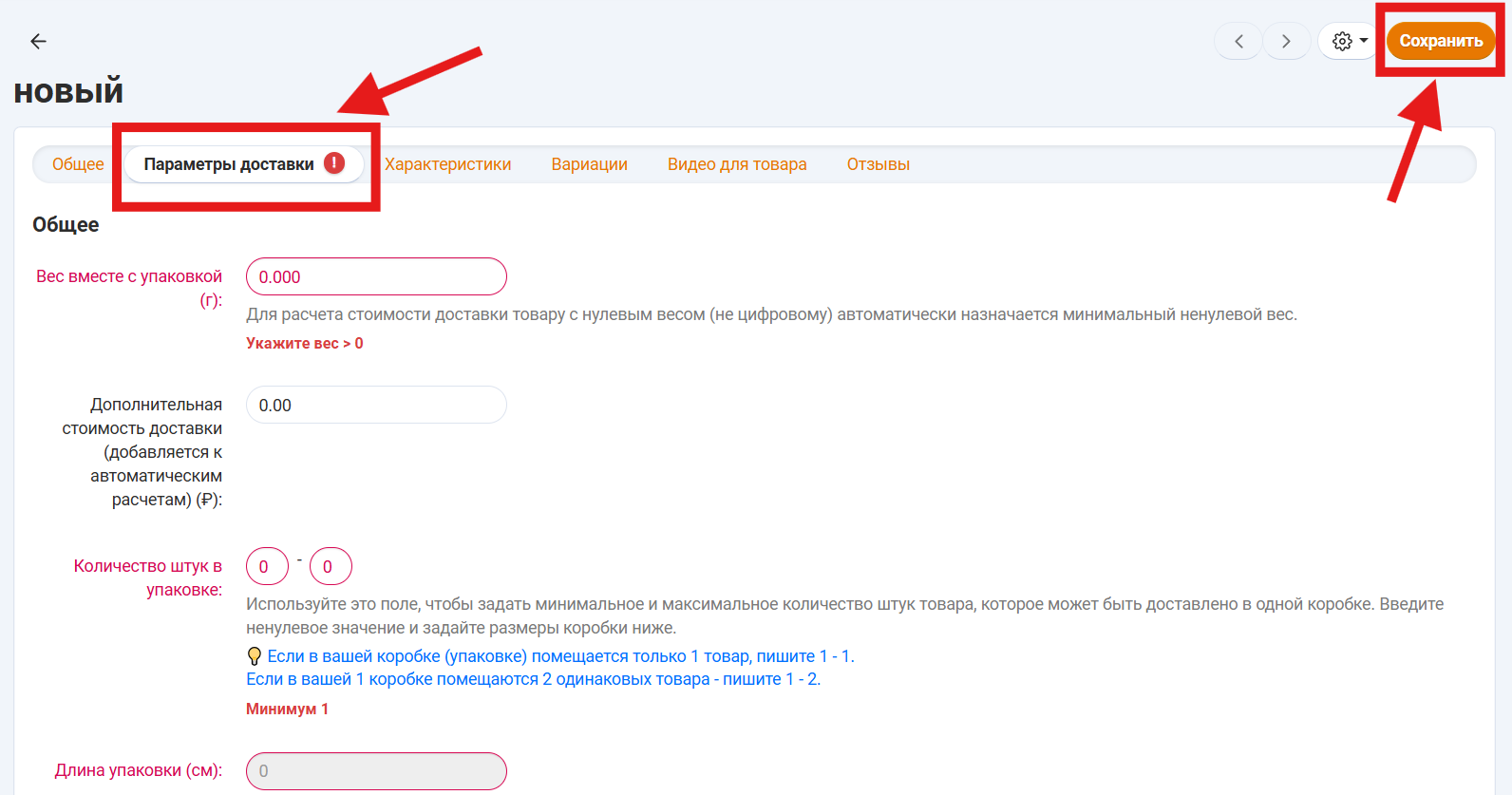Open the Видео для товара tab
Screen dimensions: 1512x795
pyautogui.click(x=737, y=164)
